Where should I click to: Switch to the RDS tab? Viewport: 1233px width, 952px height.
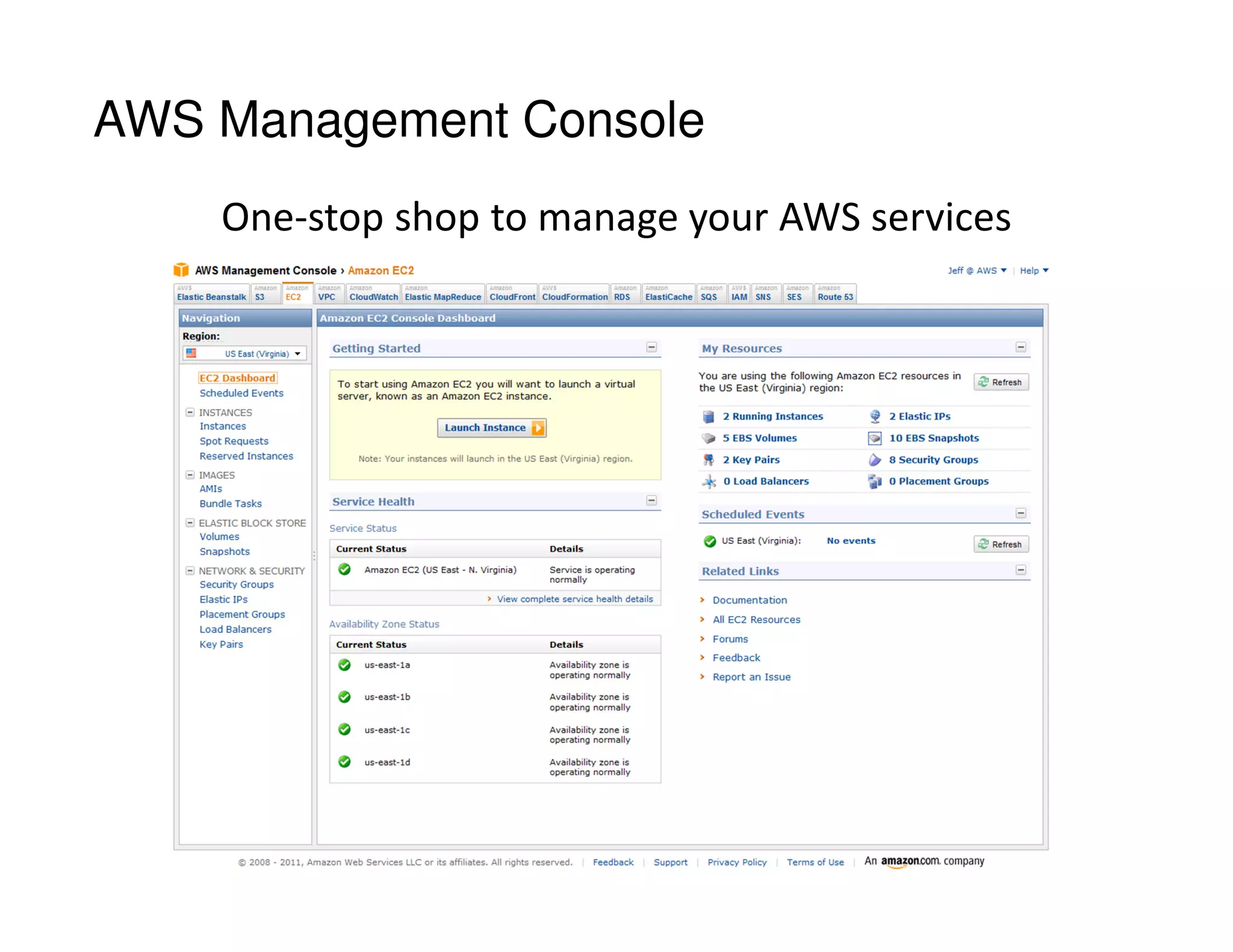coord(626,294)
